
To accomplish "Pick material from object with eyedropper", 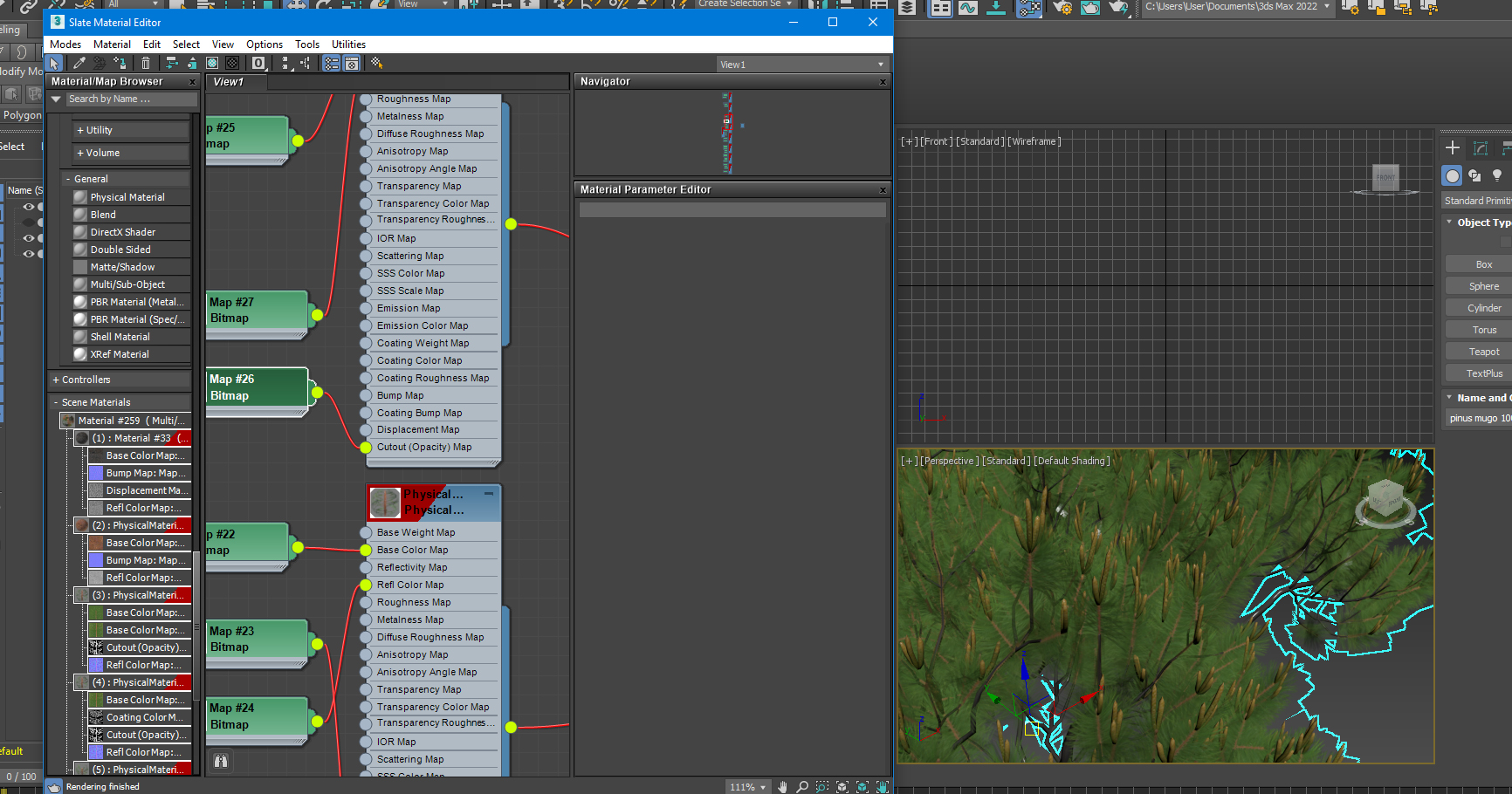I will point(79,63).
